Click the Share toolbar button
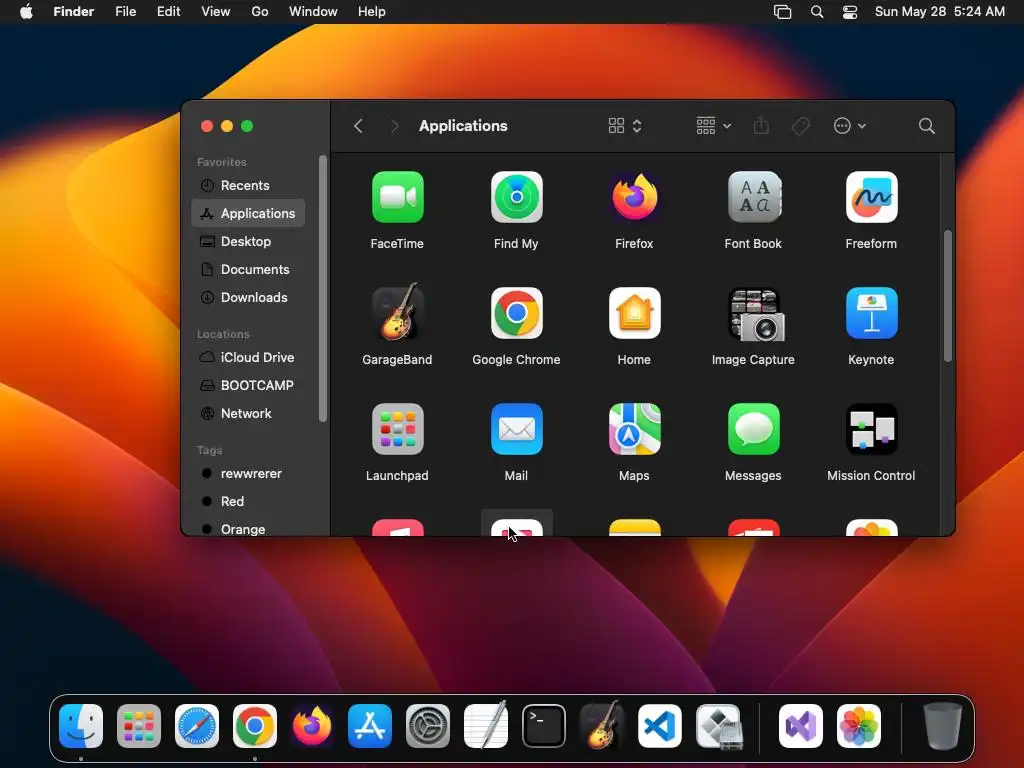1024x768 pixels. (761, 126)
